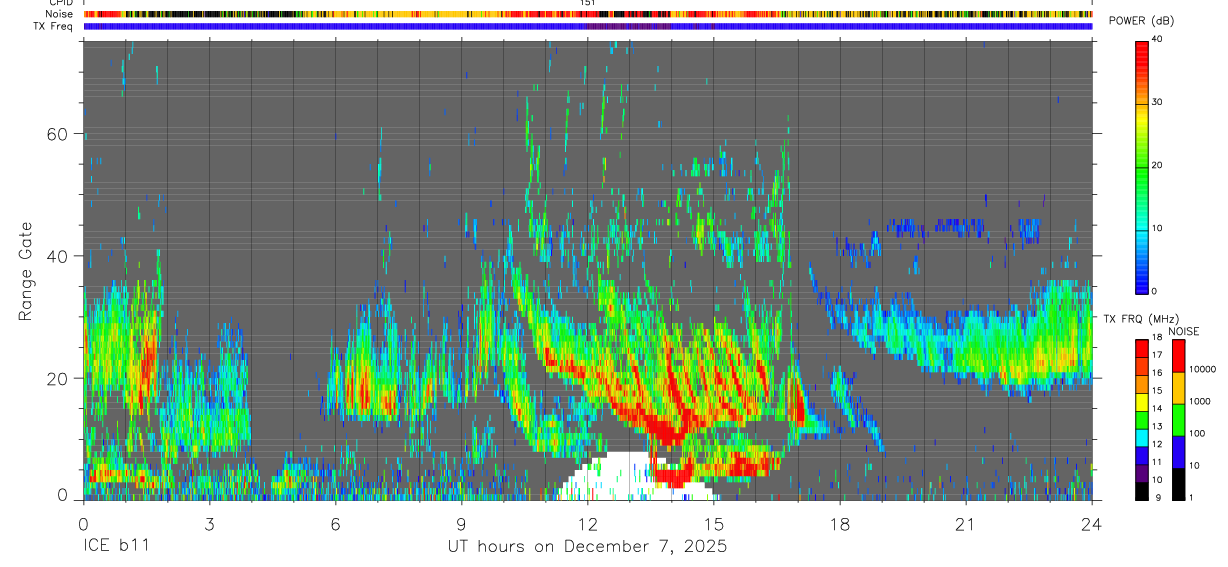Screen dimensions: 1228x567
Task: Click the '9' tick on the UT hours axis
Action: coord(461,523)
